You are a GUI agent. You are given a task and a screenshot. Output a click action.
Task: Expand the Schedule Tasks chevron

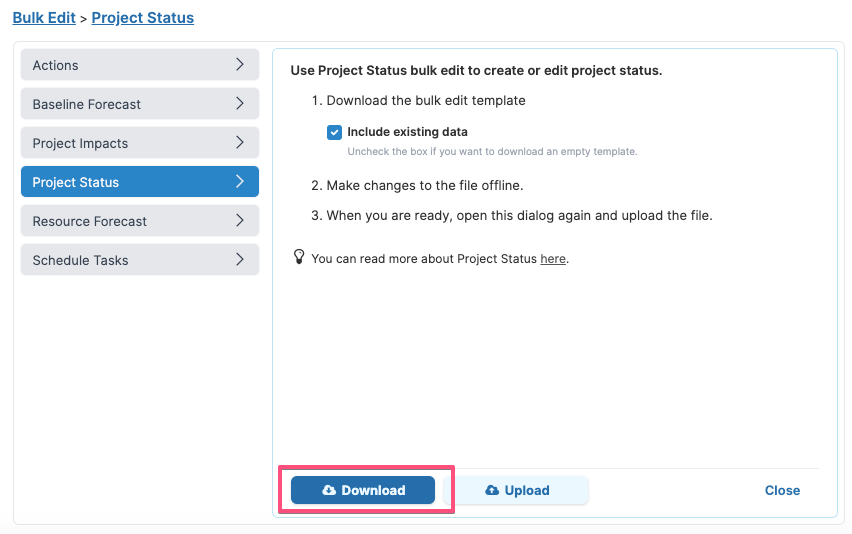point(240,260)
